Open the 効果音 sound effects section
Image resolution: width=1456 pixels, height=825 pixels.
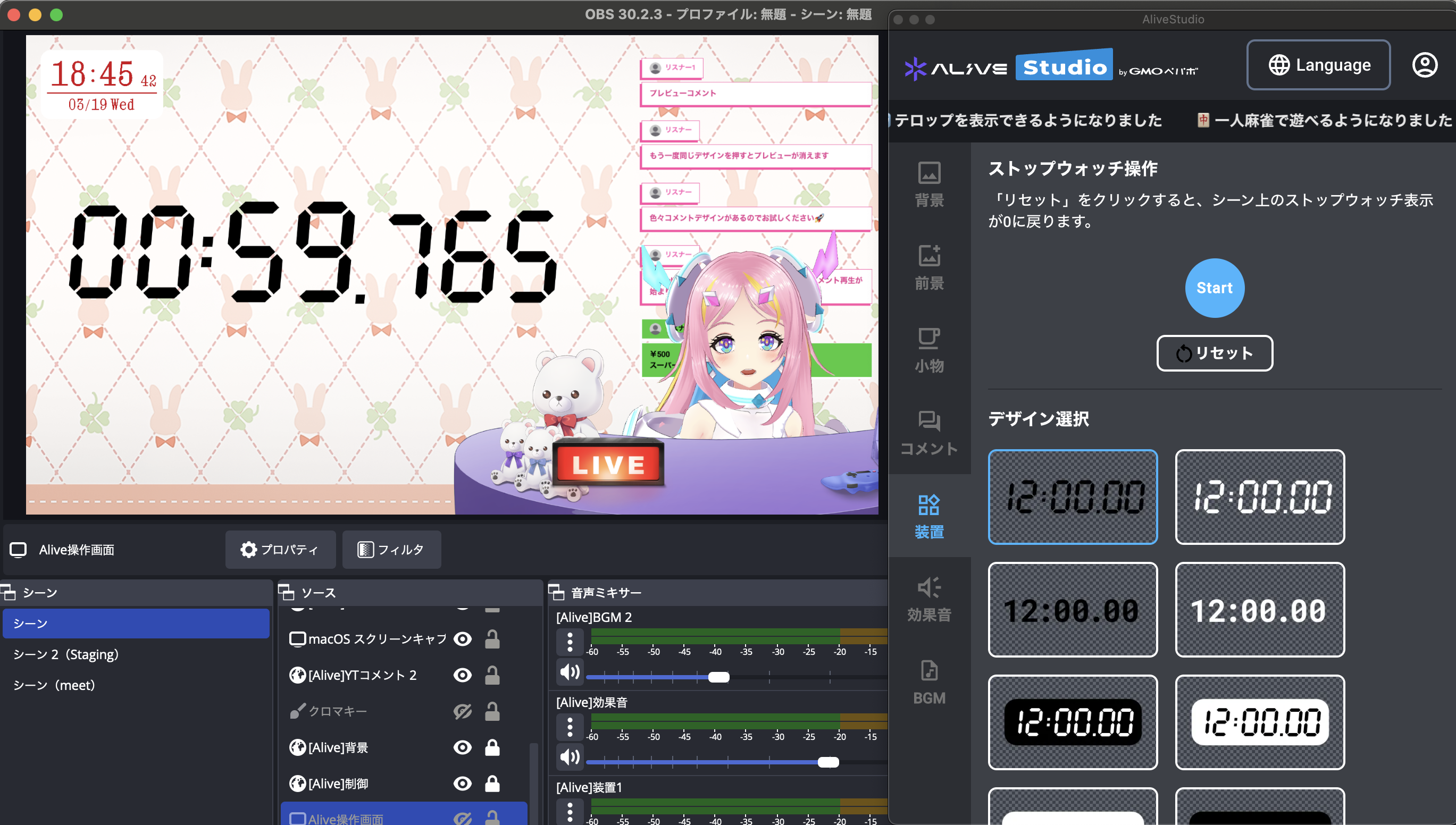[929, 599]
